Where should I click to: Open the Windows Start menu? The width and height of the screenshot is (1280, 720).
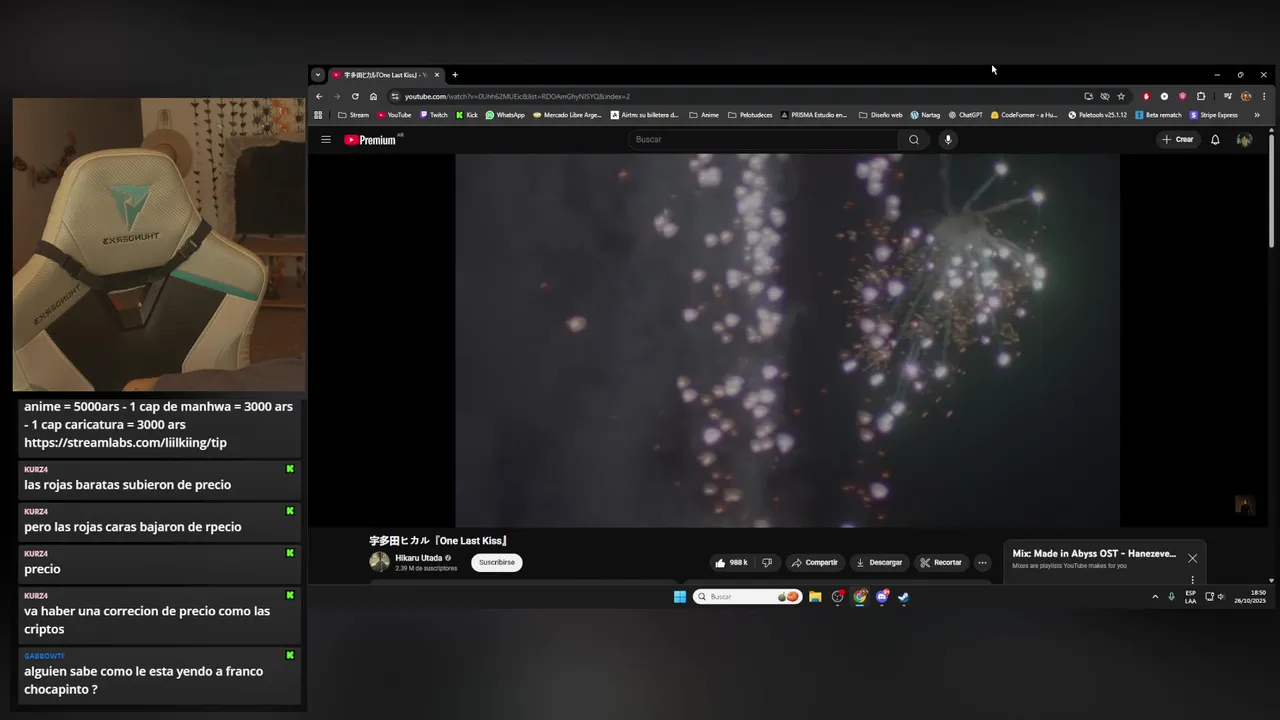680,597
